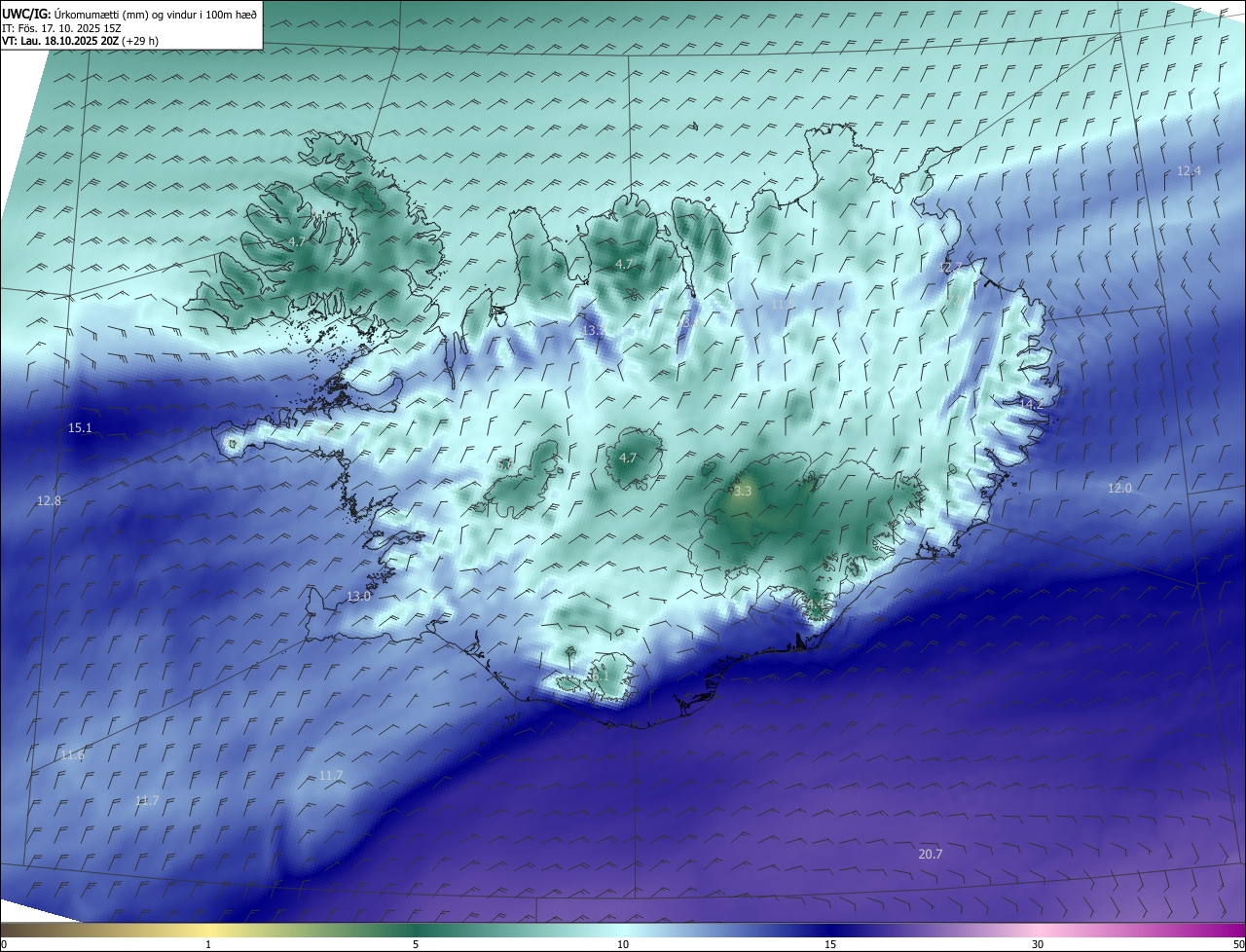The image size is (1246, 952).
Task: Click the 12.8 value label
Action: coord(49,500)
